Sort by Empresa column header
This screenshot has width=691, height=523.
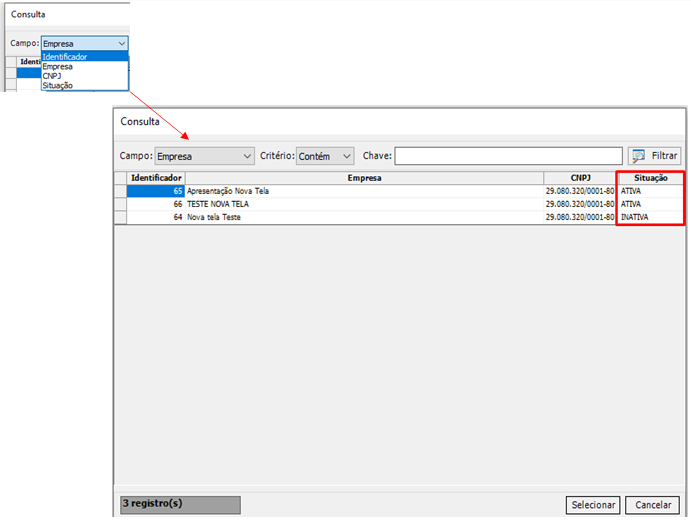(x=364, y=178)
